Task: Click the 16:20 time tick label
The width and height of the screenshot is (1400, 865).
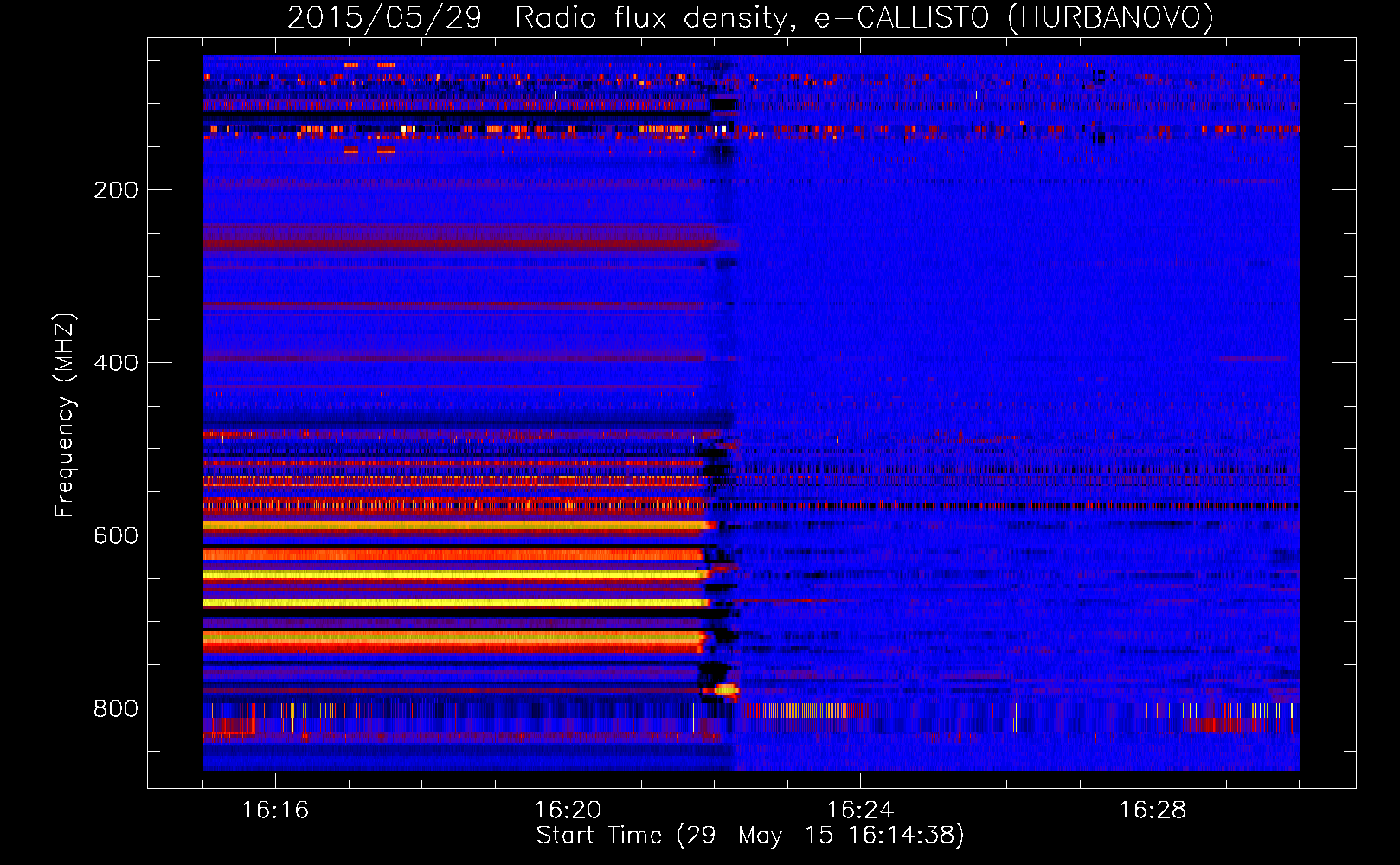Action: coord(568,811)
